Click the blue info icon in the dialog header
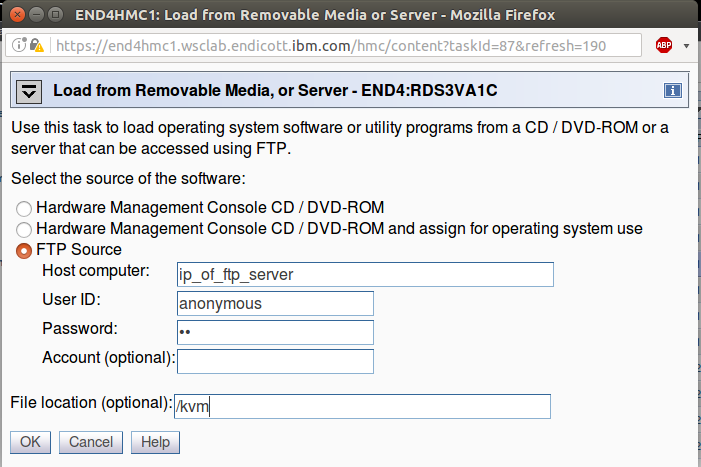 click(x=672, y=90)
